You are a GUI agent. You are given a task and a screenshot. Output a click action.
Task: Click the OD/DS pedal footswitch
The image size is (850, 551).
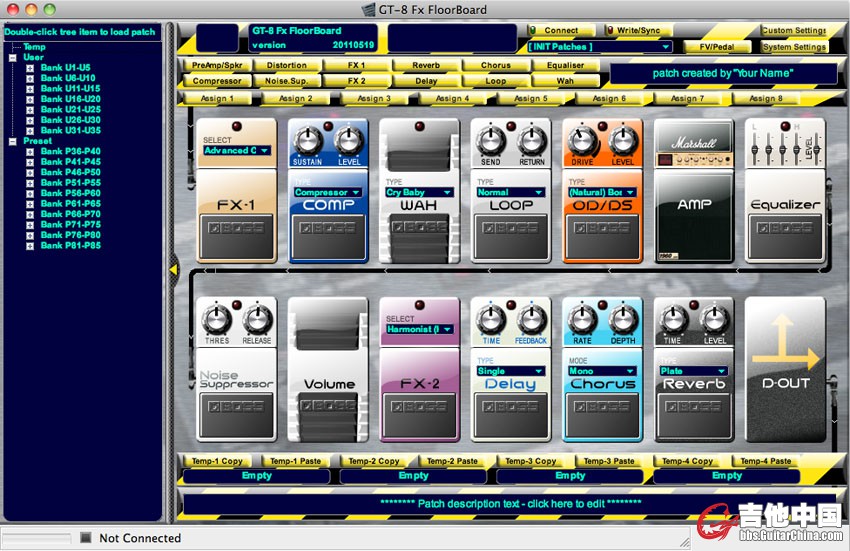pyautogui.click(x=602, y=236)
